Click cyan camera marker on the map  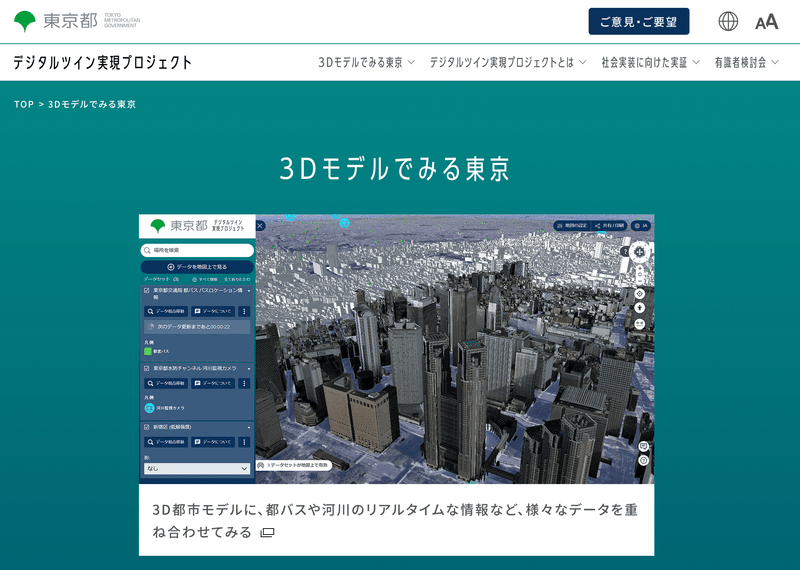click(x=344, y=223)
